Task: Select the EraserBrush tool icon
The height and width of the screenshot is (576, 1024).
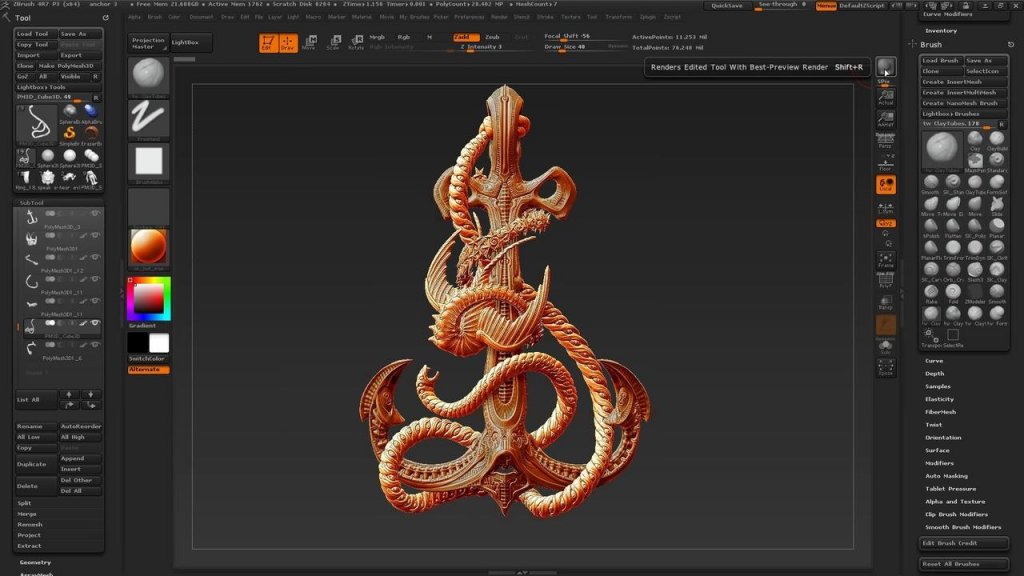Action: pyautogui.click(x=91, y=135)
